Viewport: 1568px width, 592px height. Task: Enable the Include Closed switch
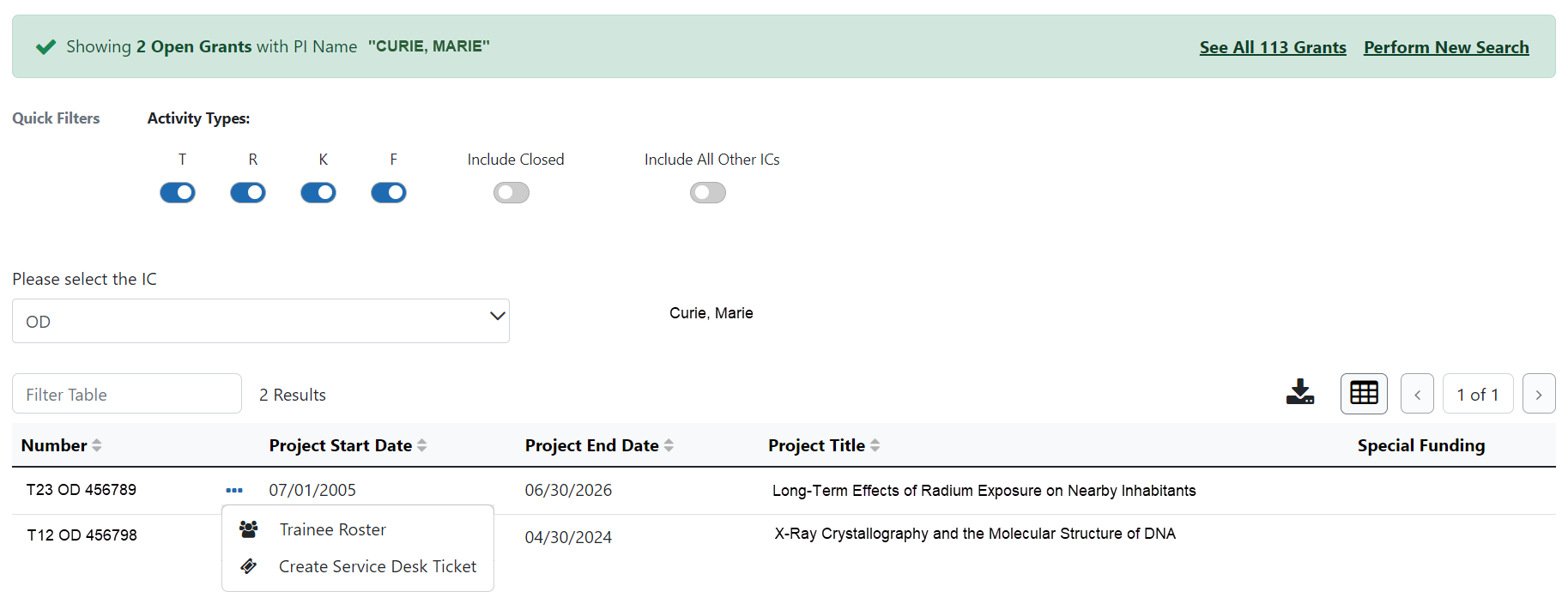click(x=512, y=193)
